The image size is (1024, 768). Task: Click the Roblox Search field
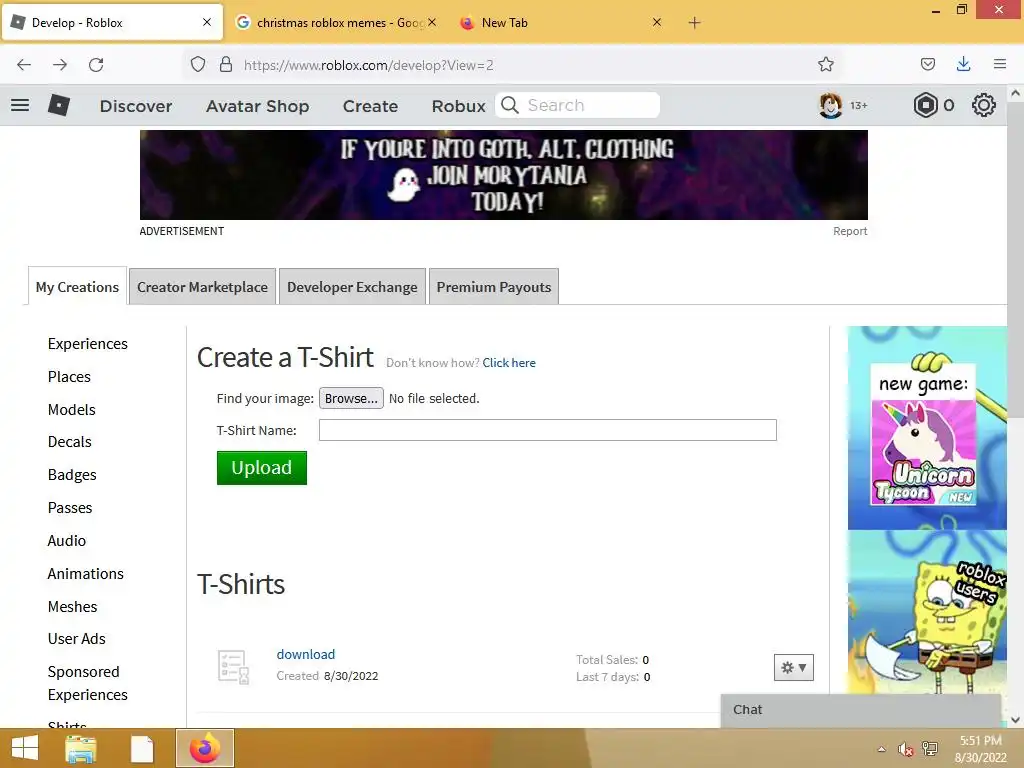tap(577, 105)
